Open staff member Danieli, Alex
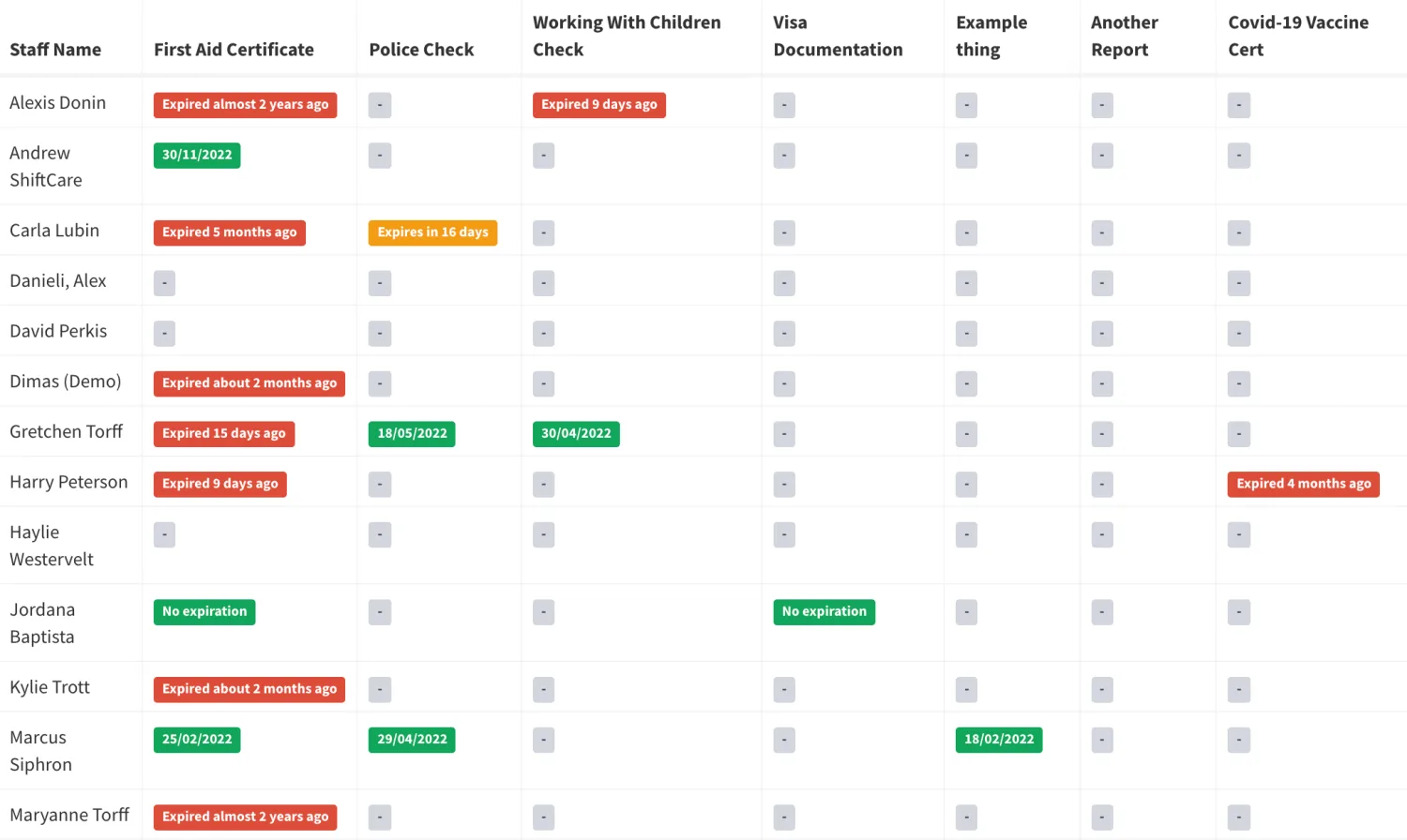This screenshot has width=1407, height=840. pyautogui.click(x=58, y=281)
